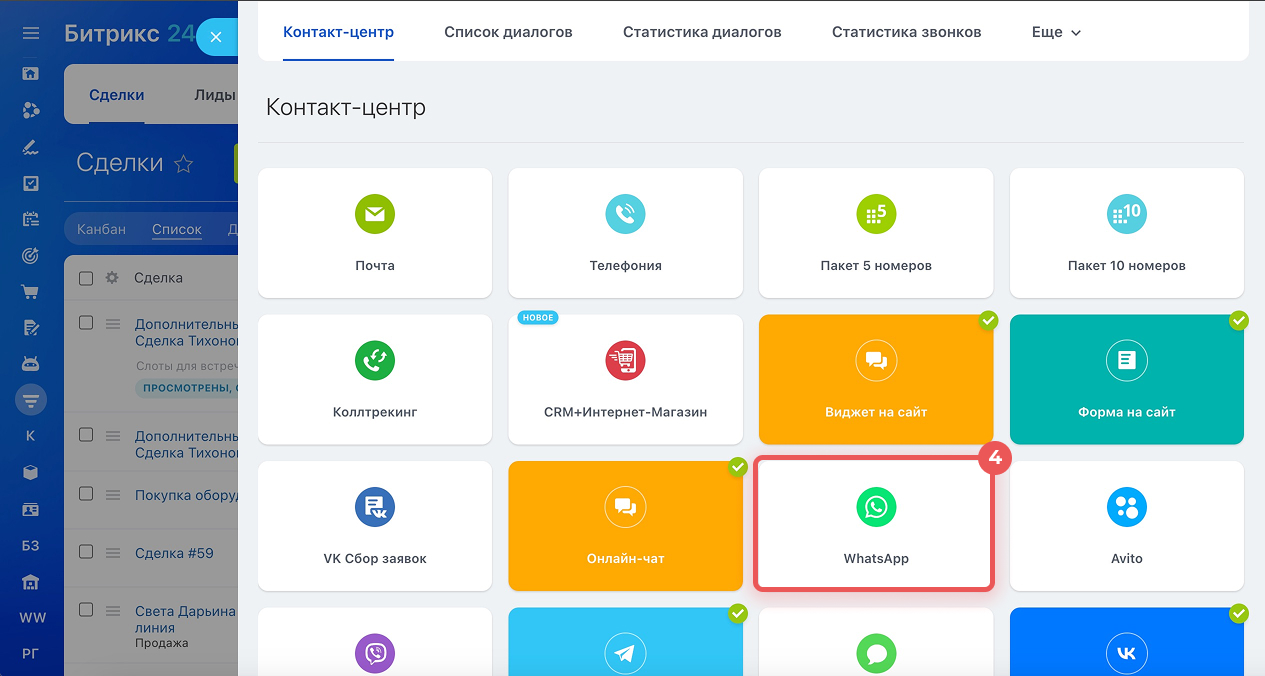The image size is (1265, 676).
Task: Open the Avito channel card
Action: [x=1127, y=526]
